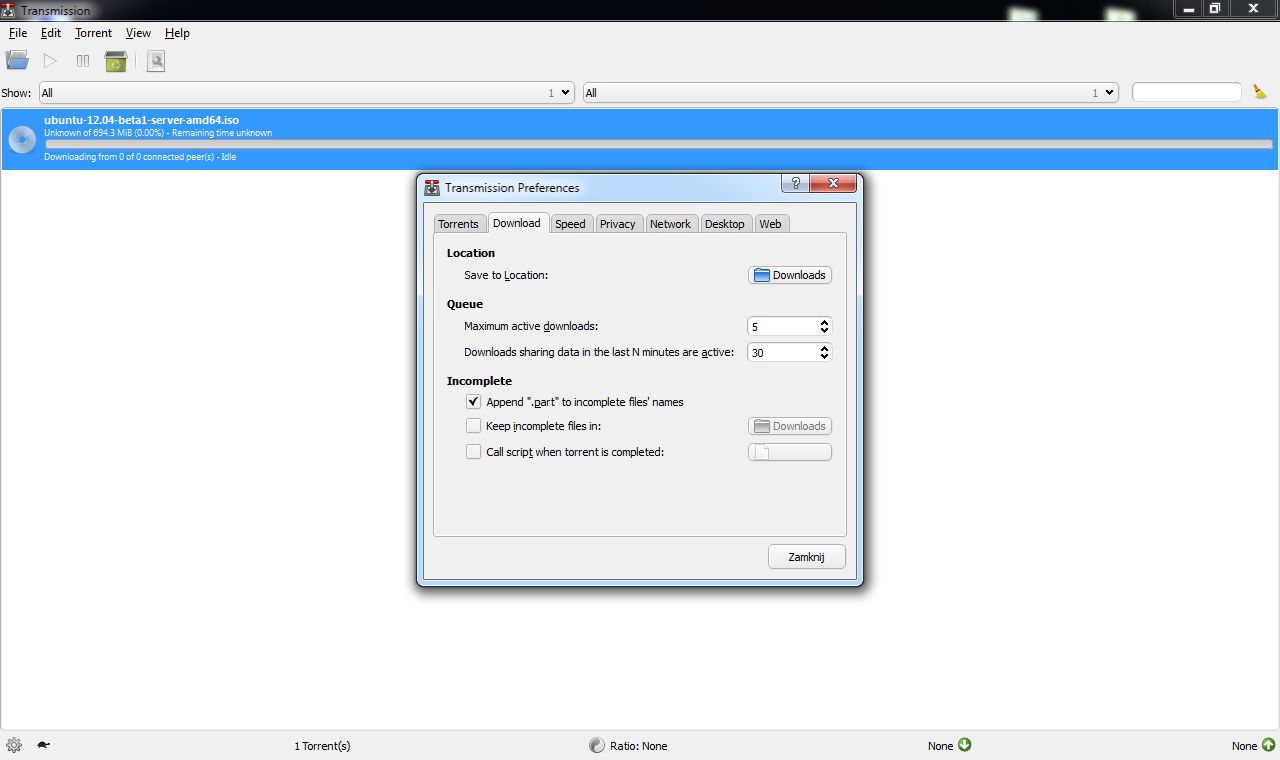The width and height of the screenshot is (1280, 760).
Task: Click the Unknown of 694.3 MiB status line
Action: tap(158, 133)
